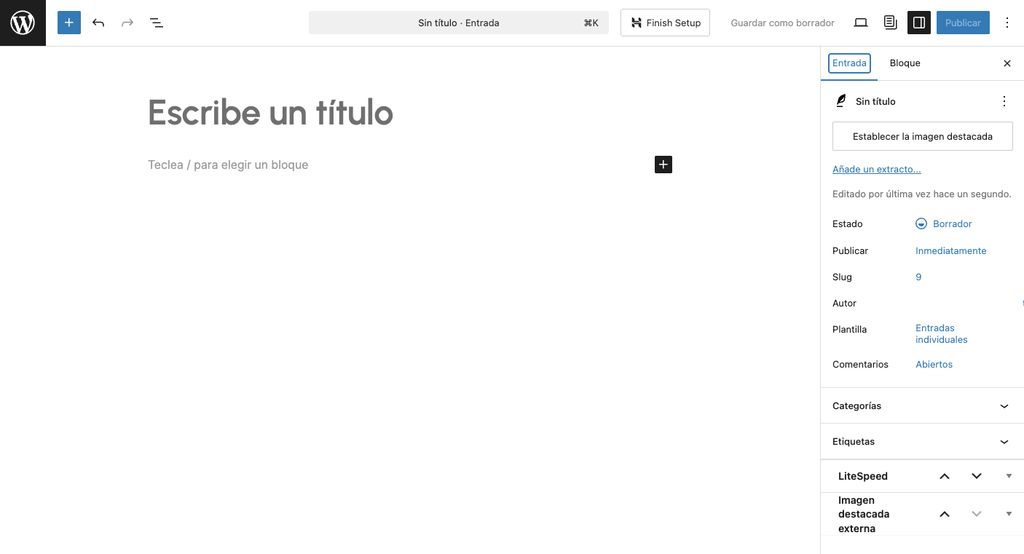
Task: Click the Añade un extracto link
Action: [876, 169]
